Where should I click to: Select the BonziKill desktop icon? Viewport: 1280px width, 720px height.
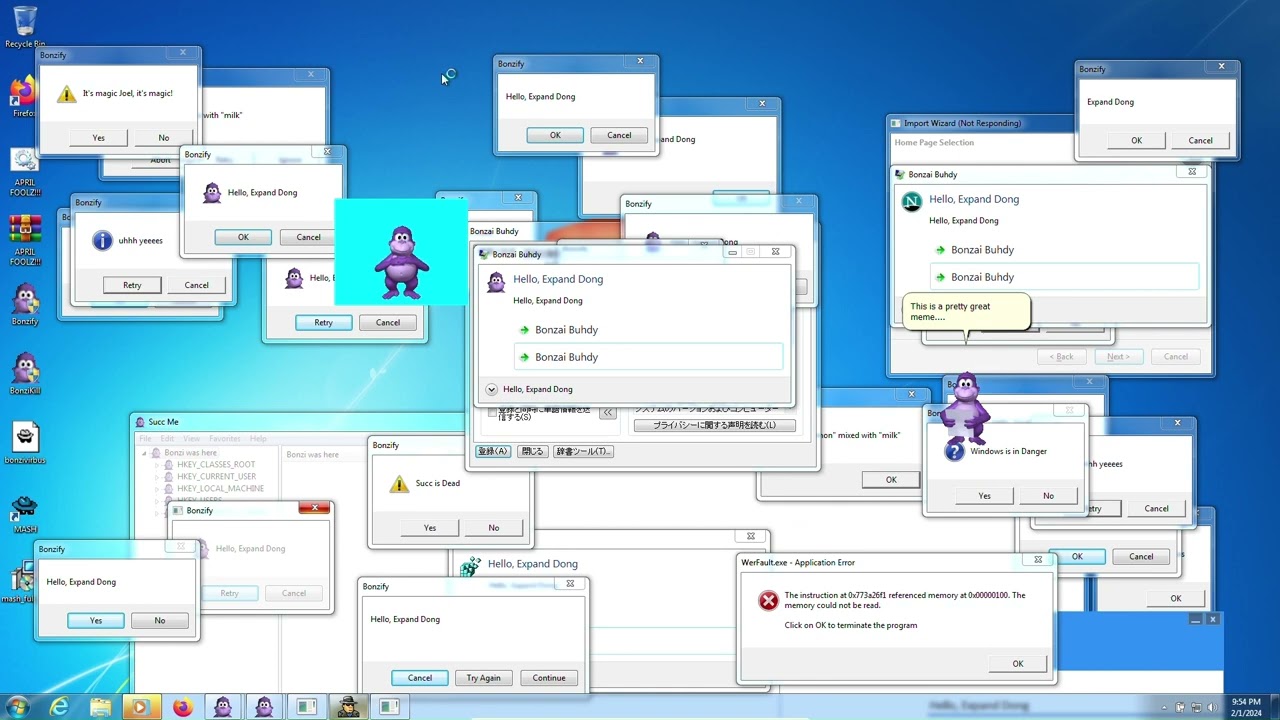(25, 374)
